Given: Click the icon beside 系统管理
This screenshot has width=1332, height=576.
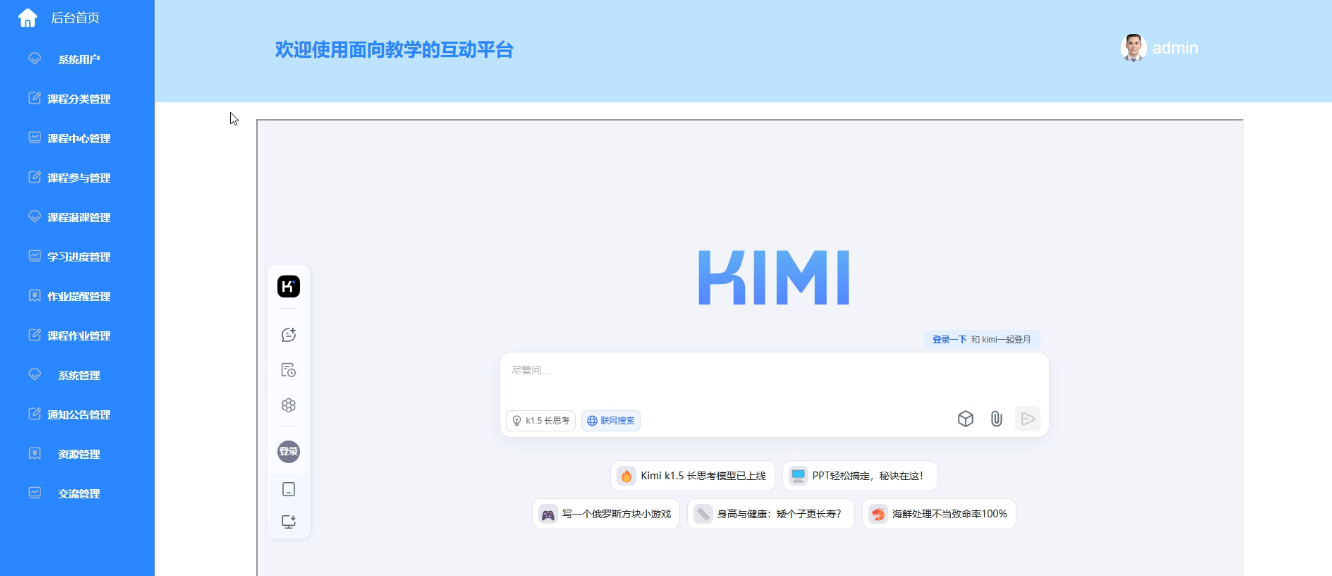Looking at the screenshot, I should 34,375.
